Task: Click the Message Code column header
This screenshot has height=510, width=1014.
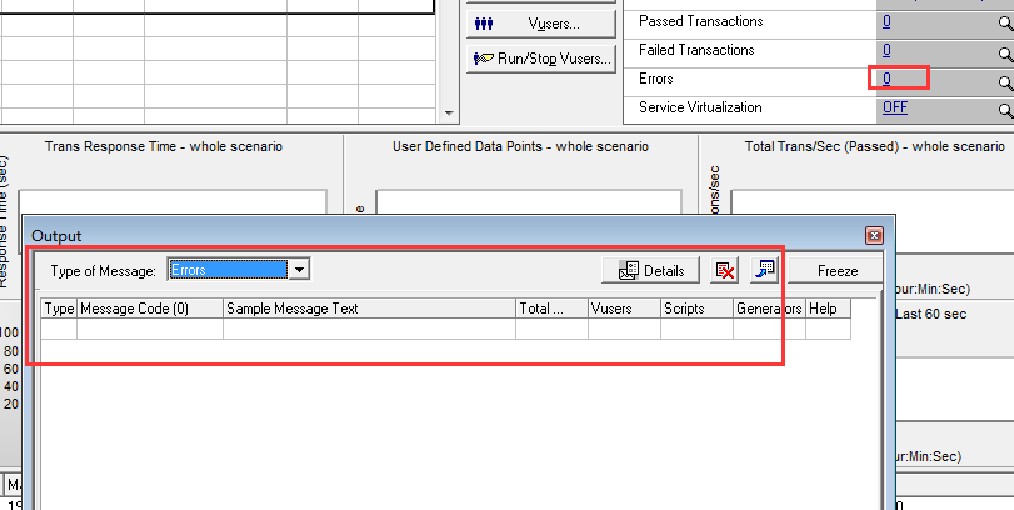Action: tap(150, 309)
